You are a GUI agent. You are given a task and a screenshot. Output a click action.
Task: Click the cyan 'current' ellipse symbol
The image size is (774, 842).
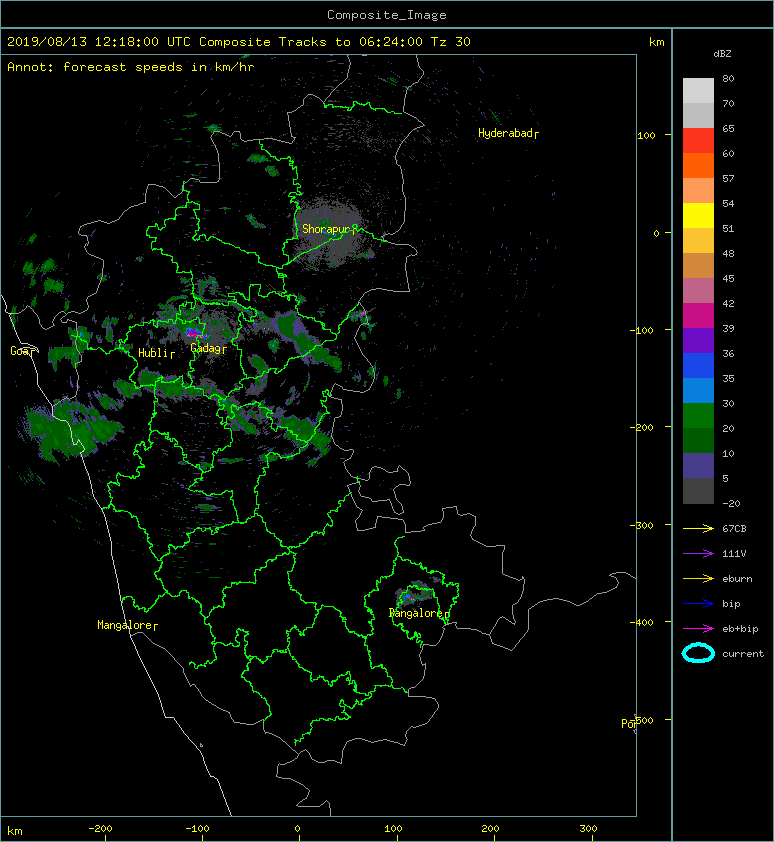point(698,654)
